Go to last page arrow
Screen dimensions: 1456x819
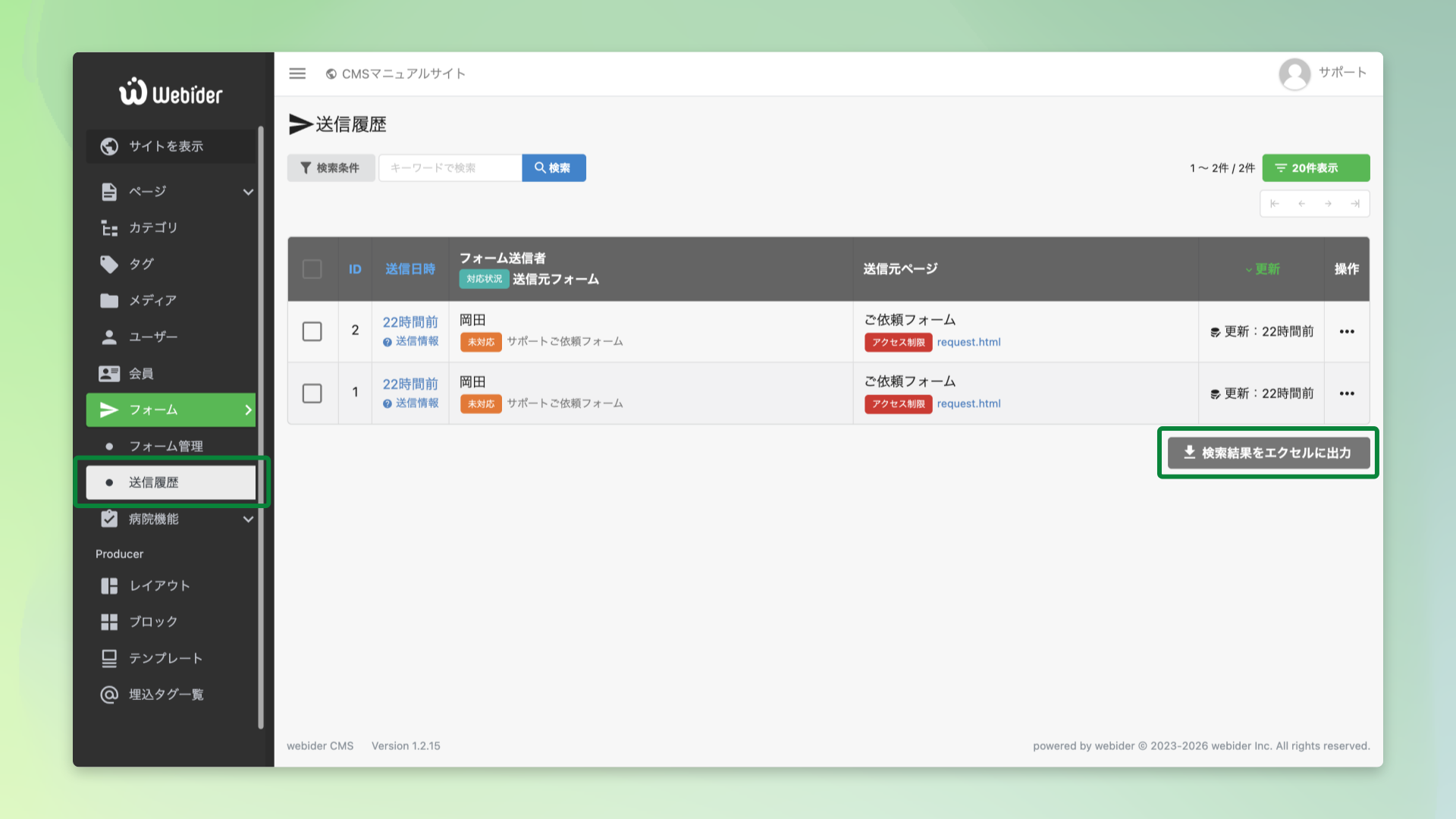[1354, 203]
